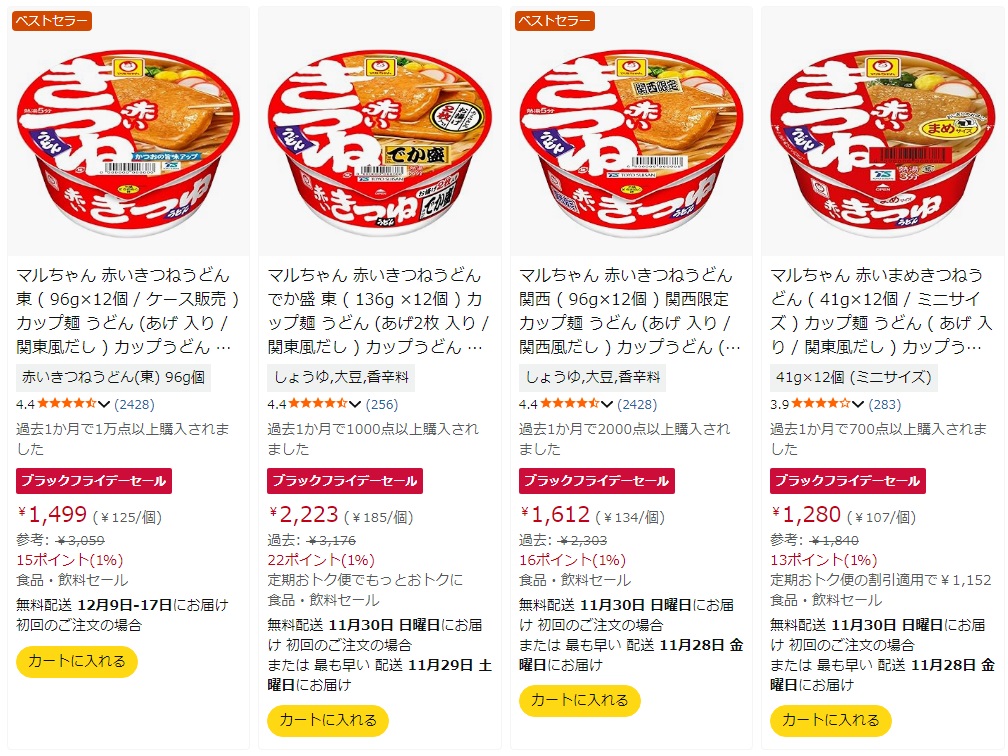
Task: Add the ¥1,499 udon to cart
Action: (76, 662)
